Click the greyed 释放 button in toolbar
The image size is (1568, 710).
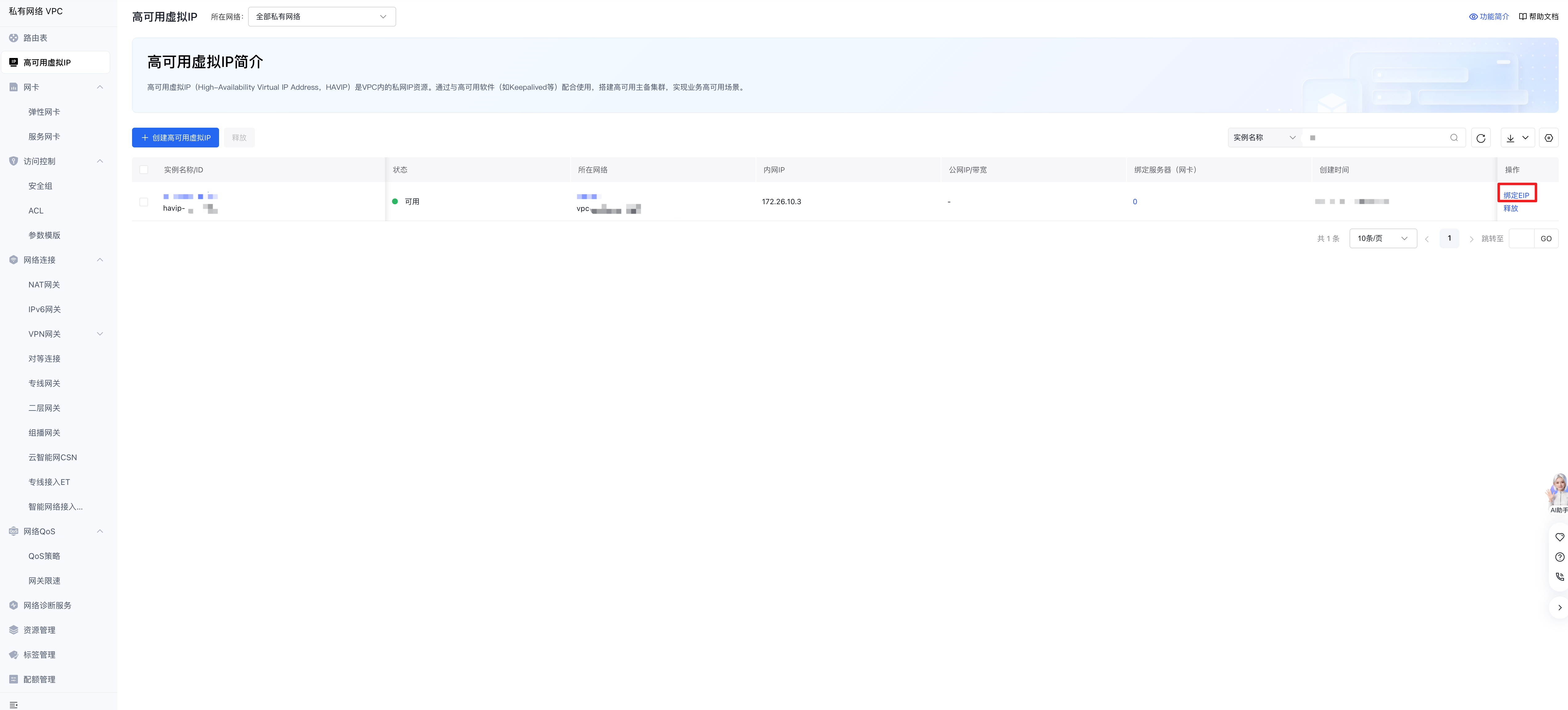(239, 138)
